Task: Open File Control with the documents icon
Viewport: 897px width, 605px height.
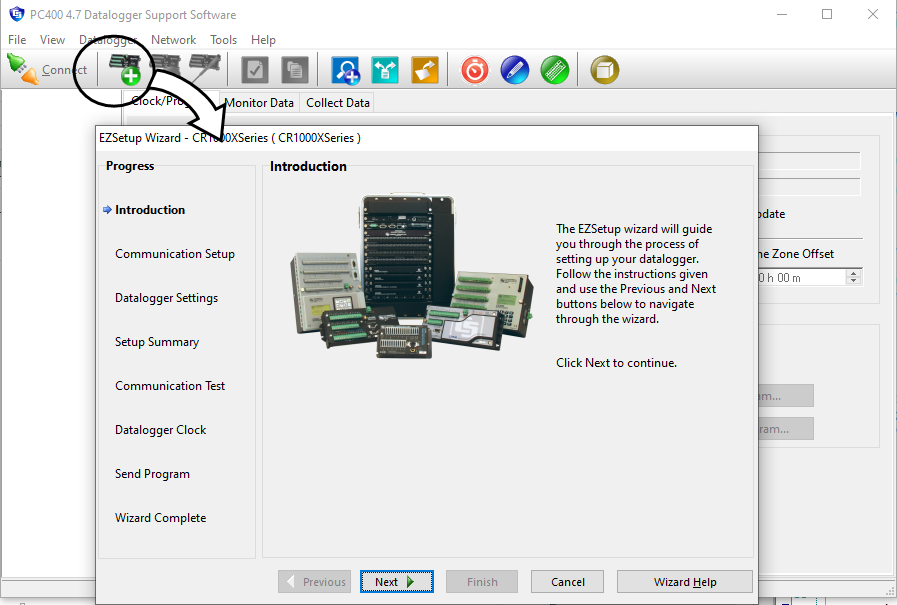Action: (x=294, y=70)
